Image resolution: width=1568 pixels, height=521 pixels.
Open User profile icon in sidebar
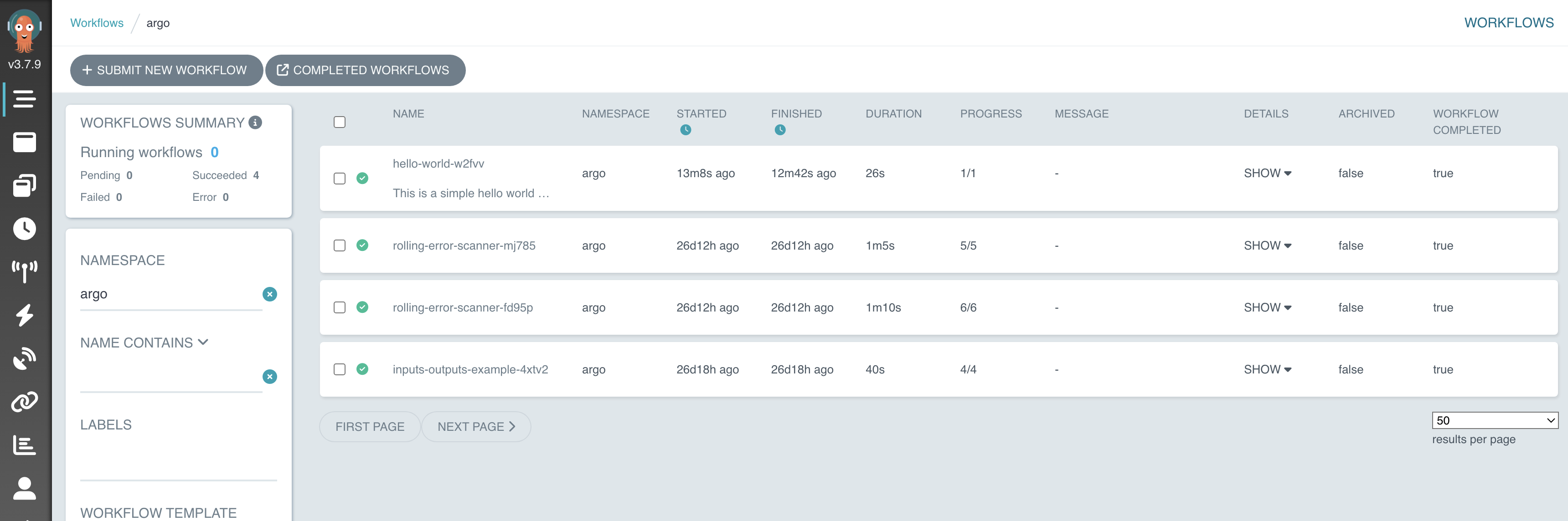(24, 488)
